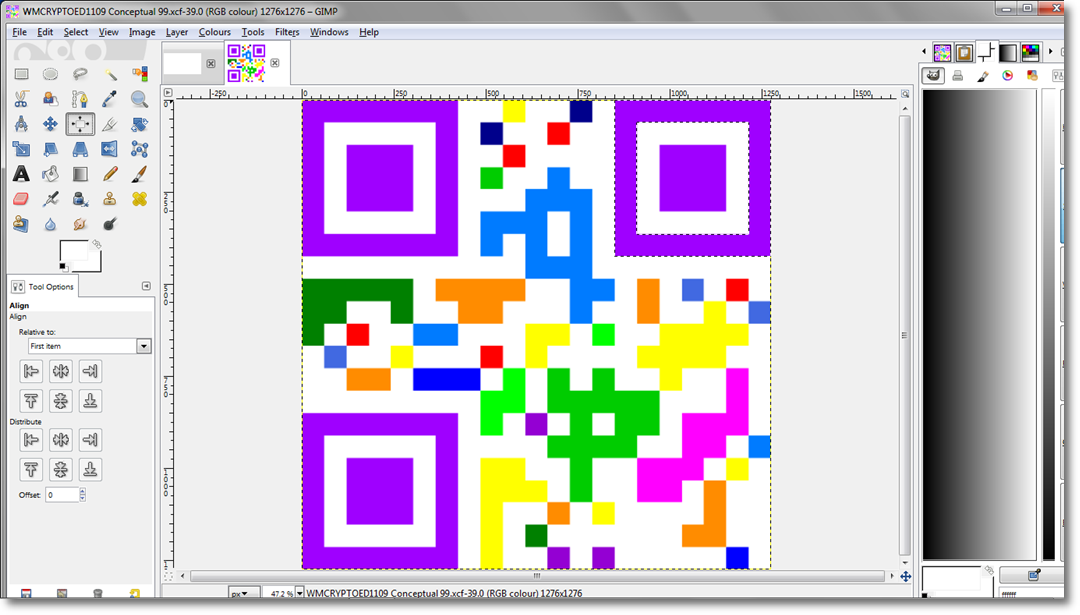Select the Cage Transform tool
The image size is (1080, 615).
click(x=139, y=149)
